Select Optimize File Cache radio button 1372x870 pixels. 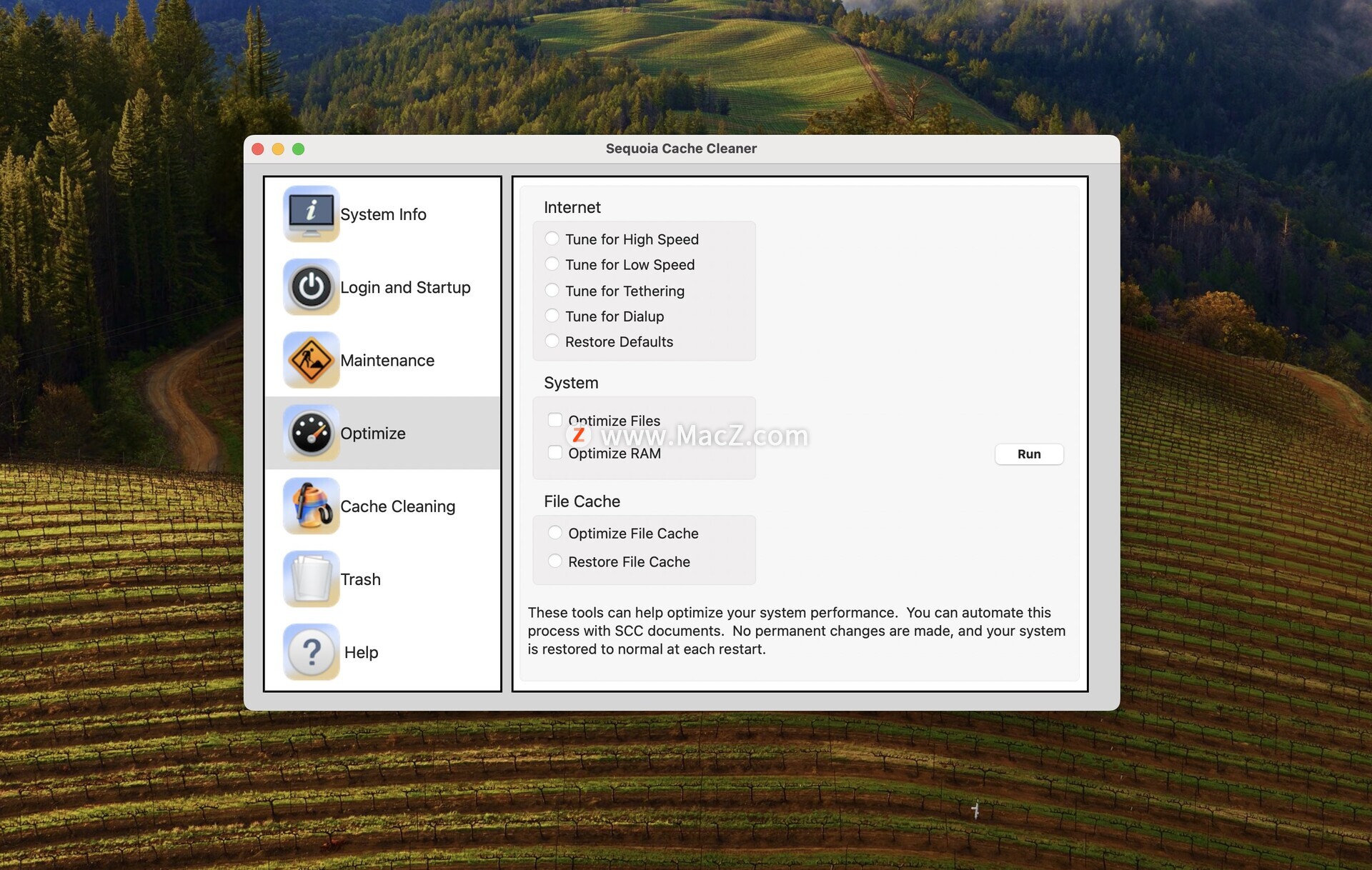click(x=555, y=533)
